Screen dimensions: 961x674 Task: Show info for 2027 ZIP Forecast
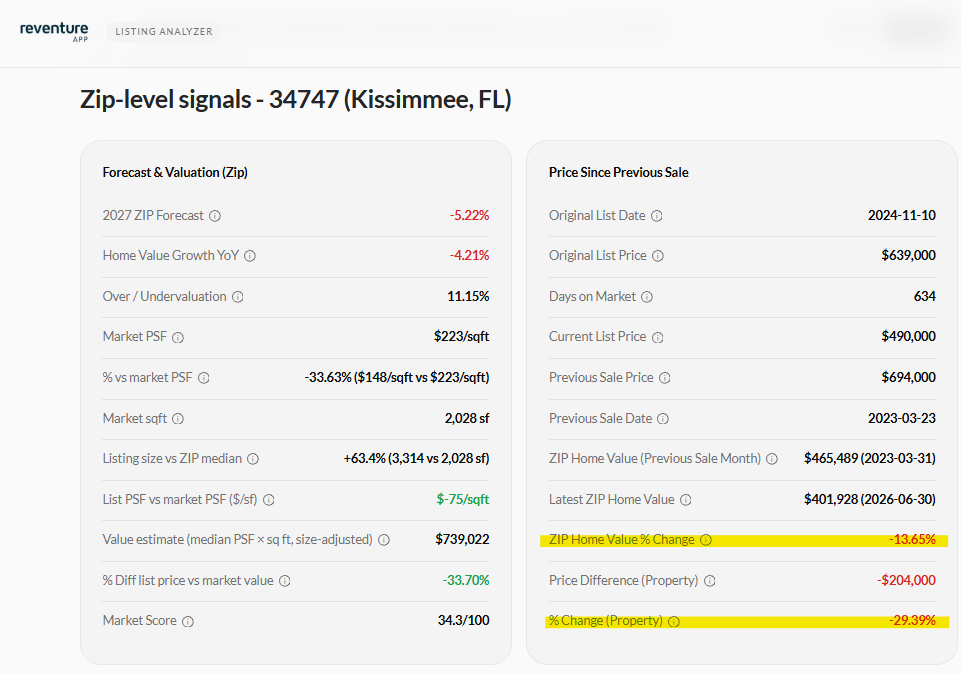point(215,216)
